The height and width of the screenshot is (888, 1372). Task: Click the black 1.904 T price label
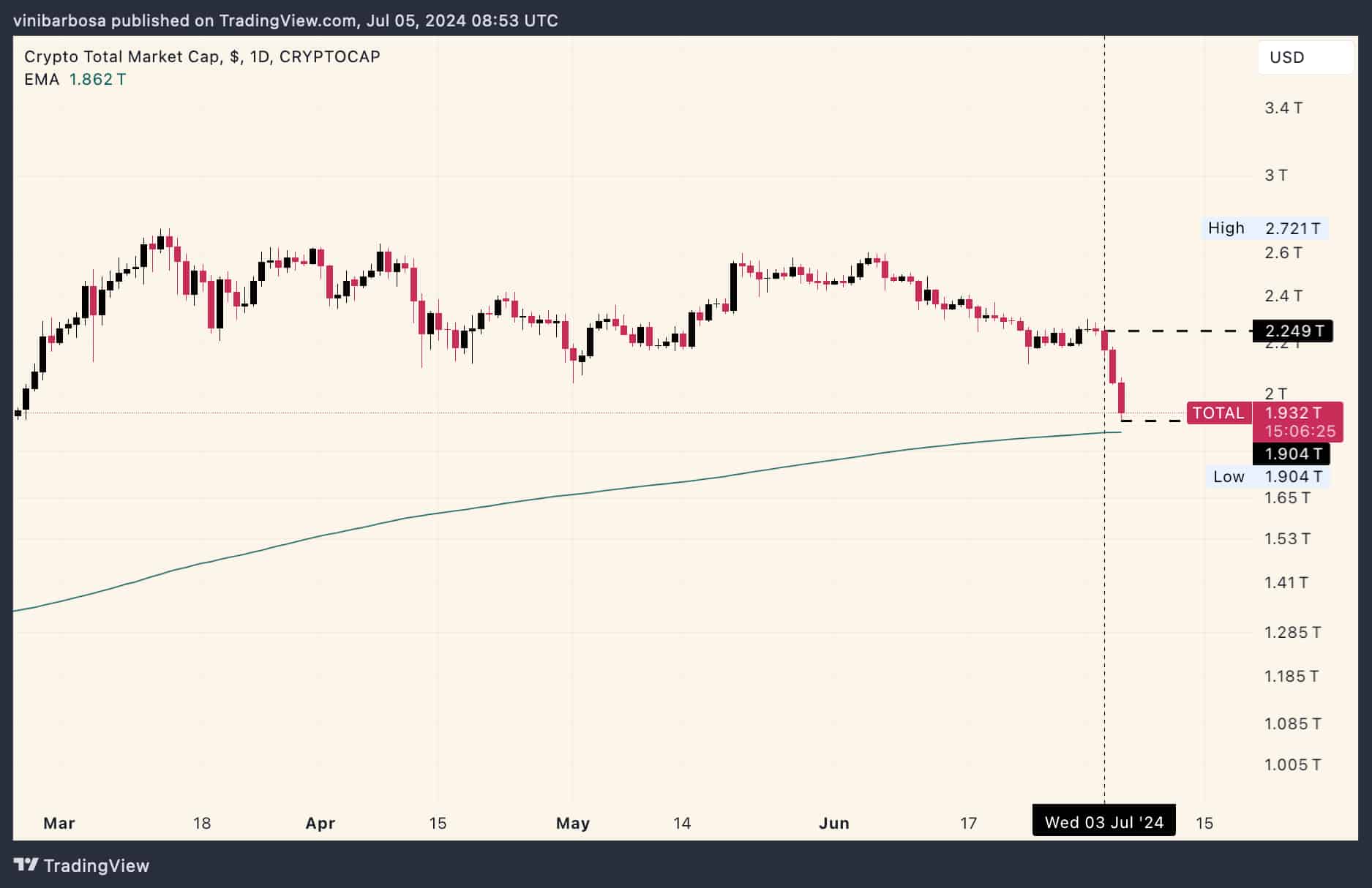(x=1295, y=454)
